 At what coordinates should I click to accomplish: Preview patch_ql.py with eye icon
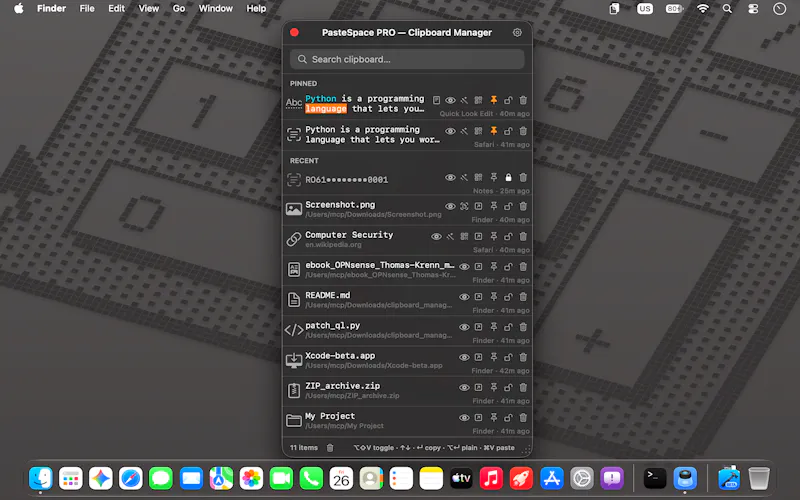[x=464, y=327]
